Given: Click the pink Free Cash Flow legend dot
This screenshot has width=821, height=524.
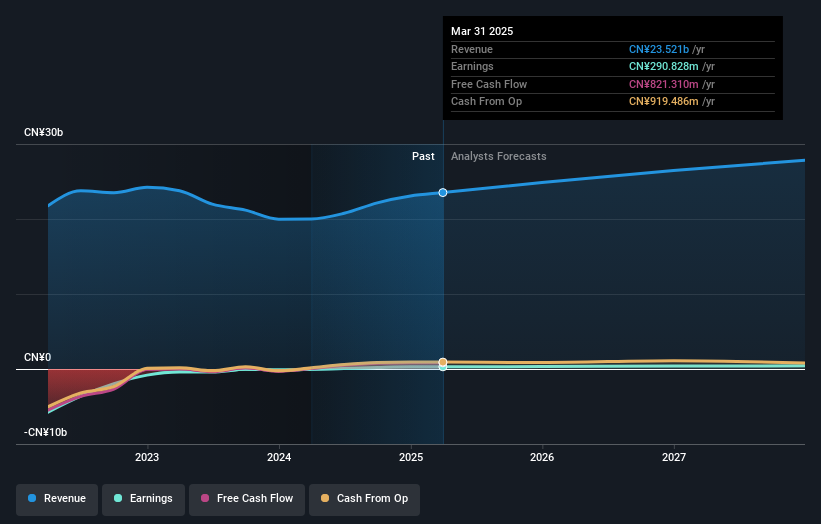Looking at the screenshot, I should 205,498.
